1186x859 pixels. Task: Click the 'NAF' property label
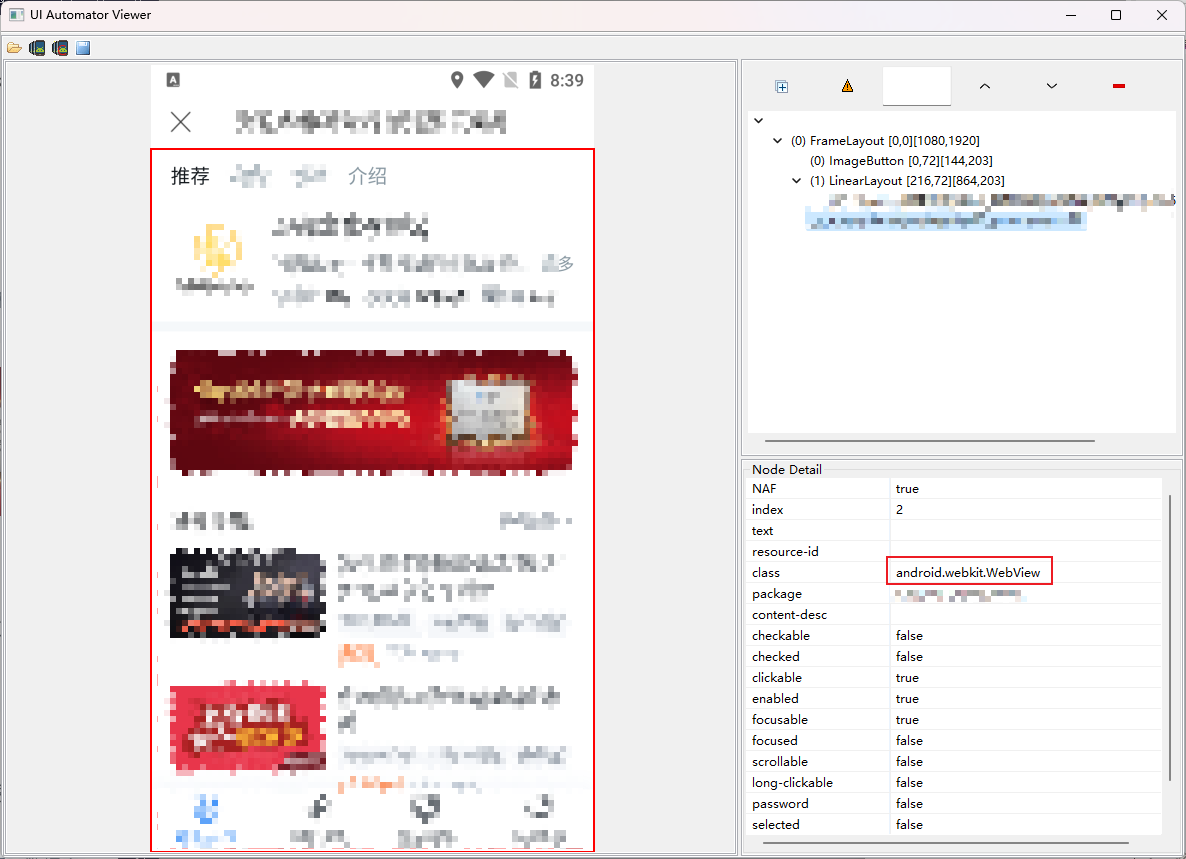[x=764, y=488]
